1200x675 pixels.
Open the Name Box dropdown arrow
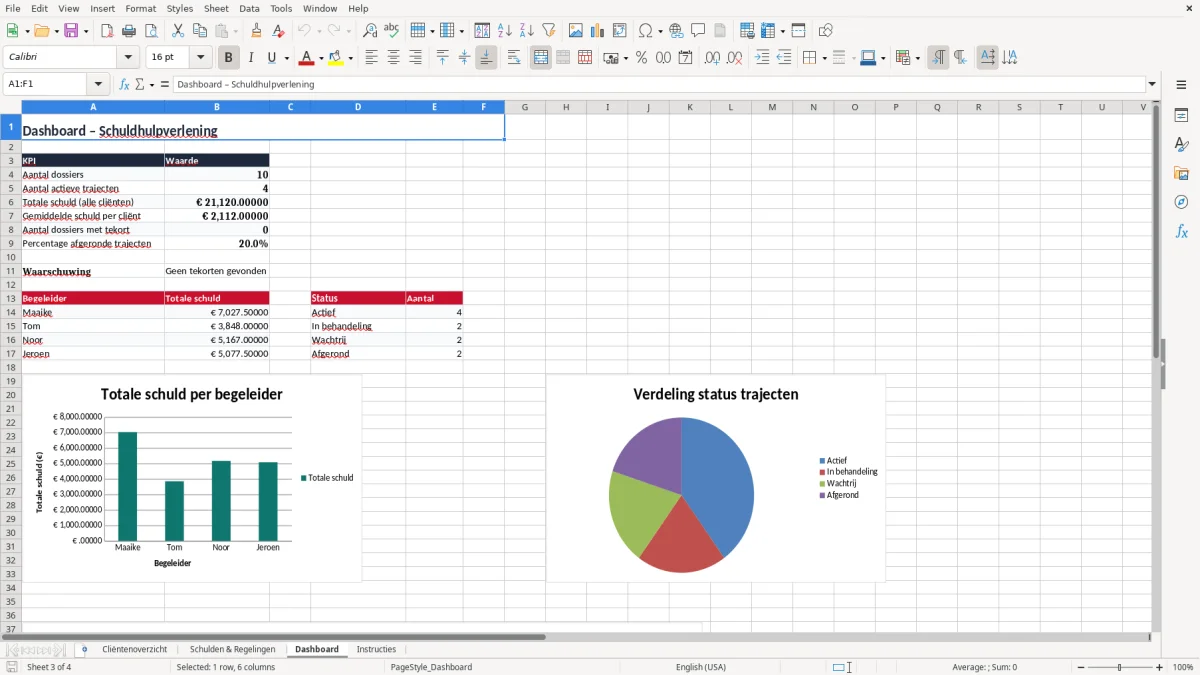(98, 84)
